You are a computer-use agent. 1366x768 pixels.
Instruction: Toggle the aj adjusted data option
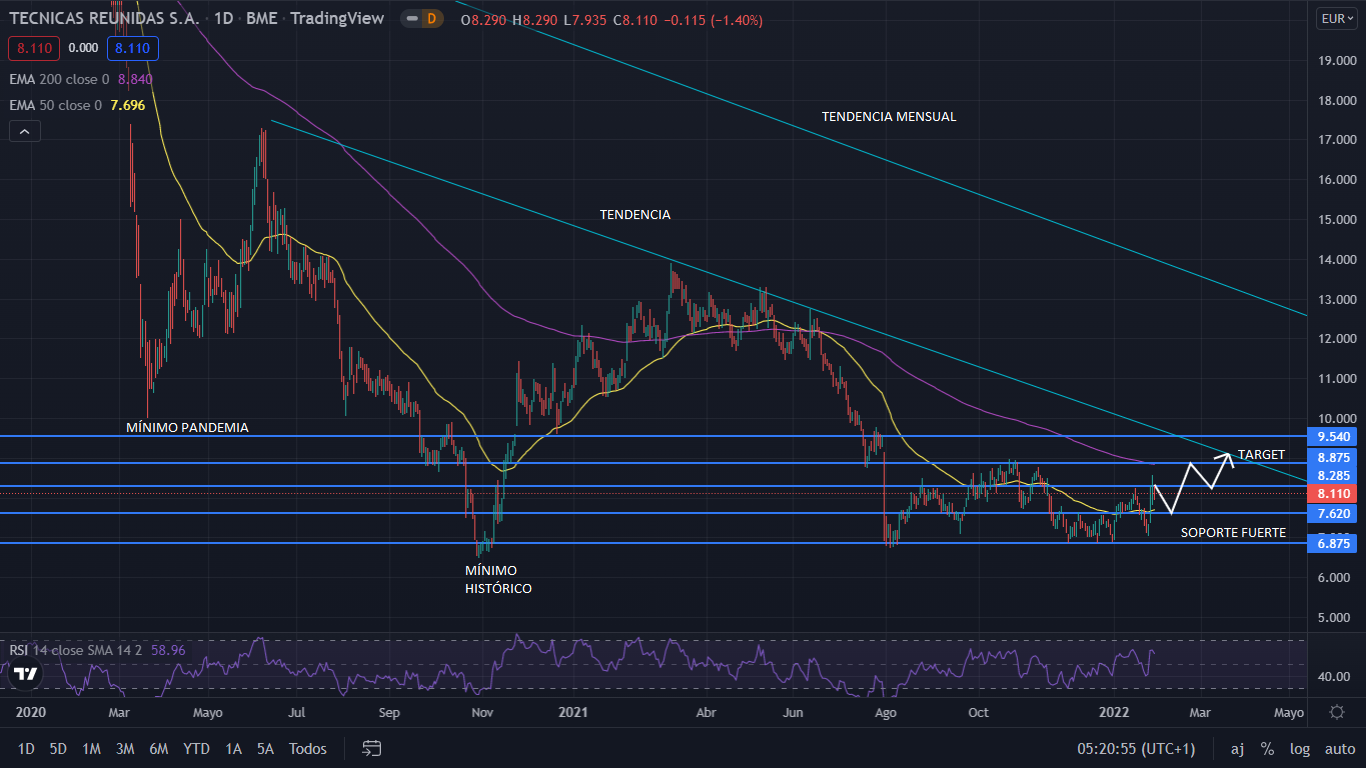pos(1237,748)
